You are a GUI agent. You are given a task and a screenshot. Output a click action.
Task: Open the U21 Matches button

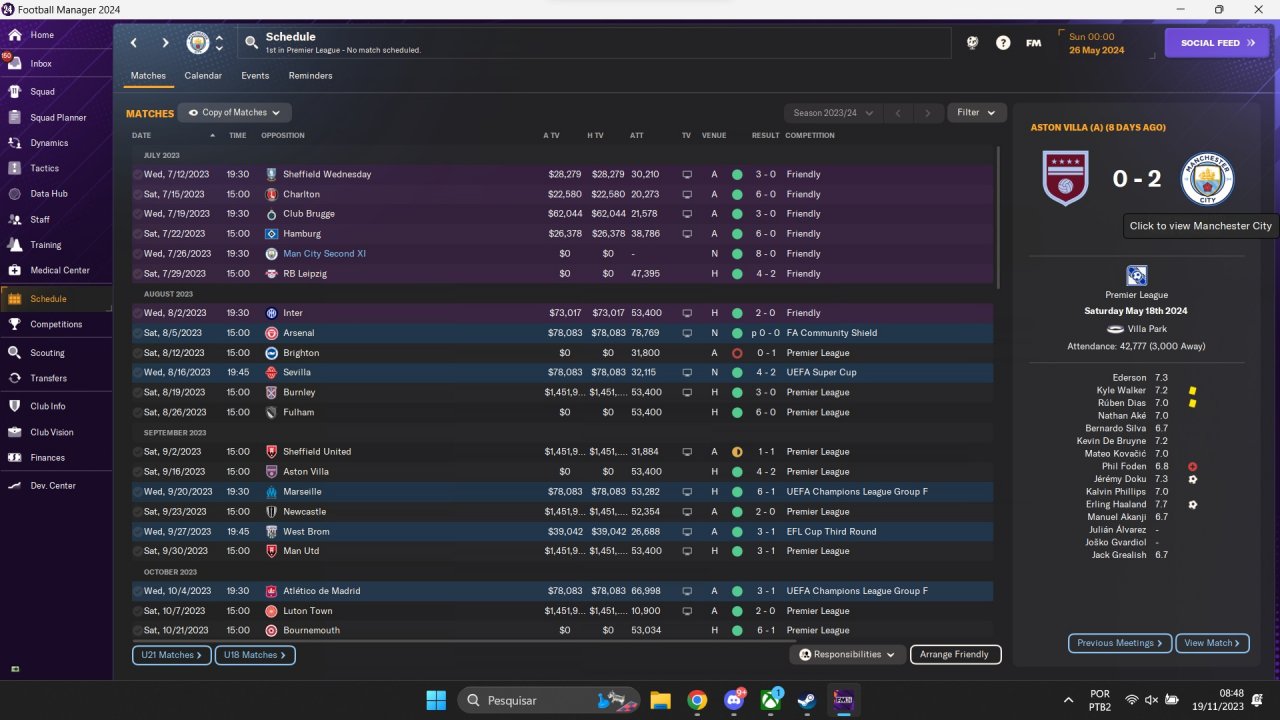pos(171,655)
